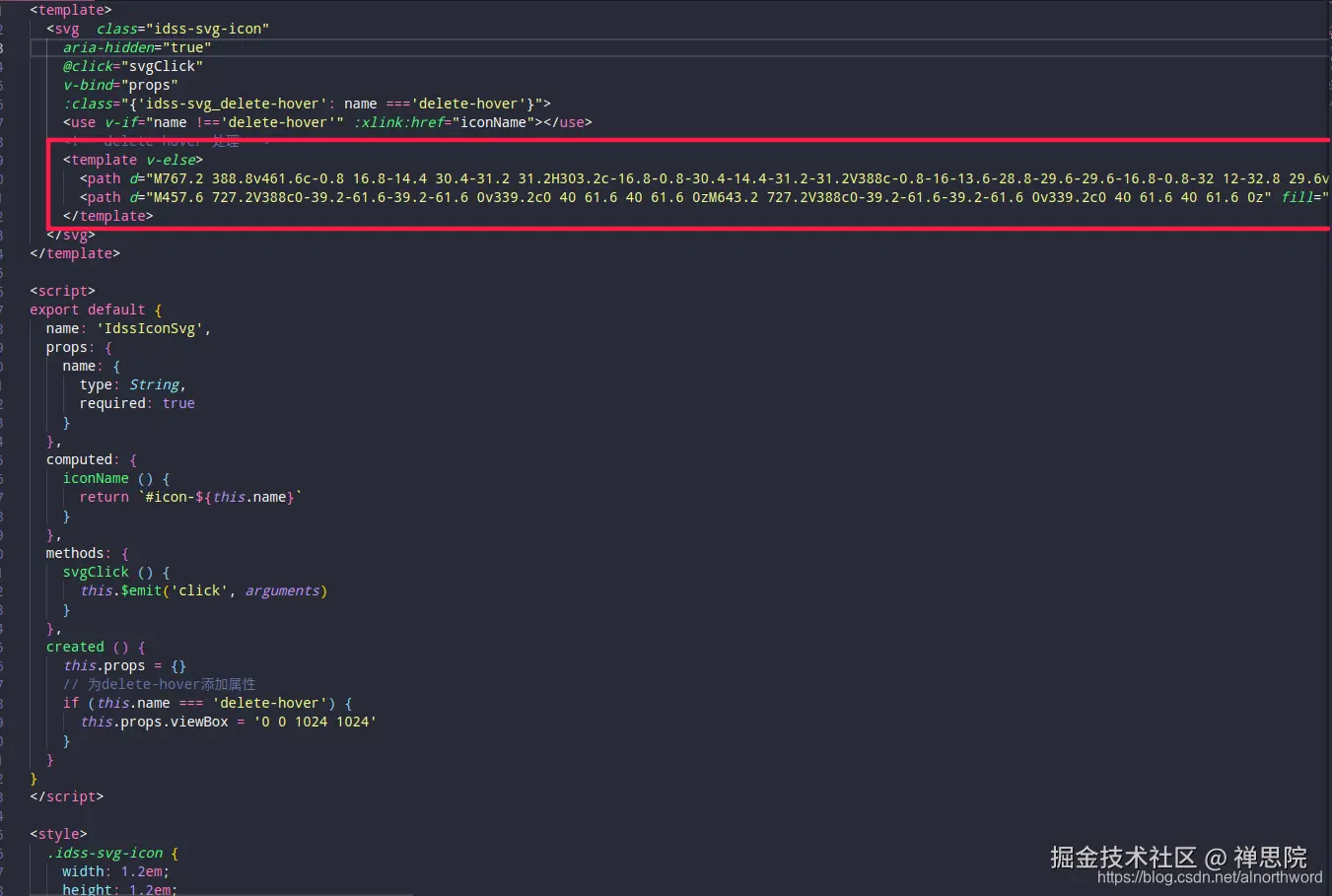Click the fill= attribute on second path
1332x896 pixels.
pos(1304,197)
